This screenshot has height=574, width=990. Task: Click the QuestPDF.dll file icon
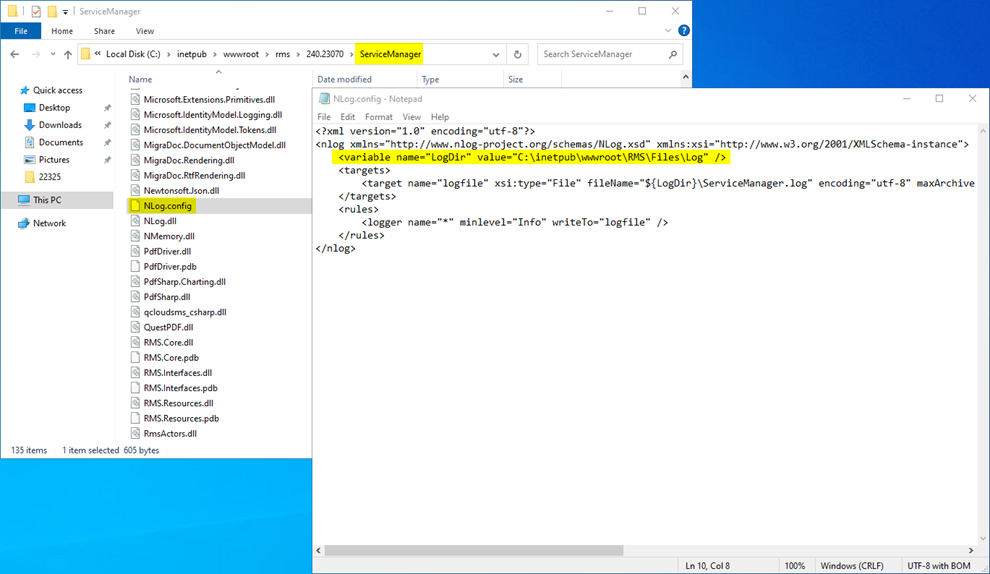tap(135, 327)
